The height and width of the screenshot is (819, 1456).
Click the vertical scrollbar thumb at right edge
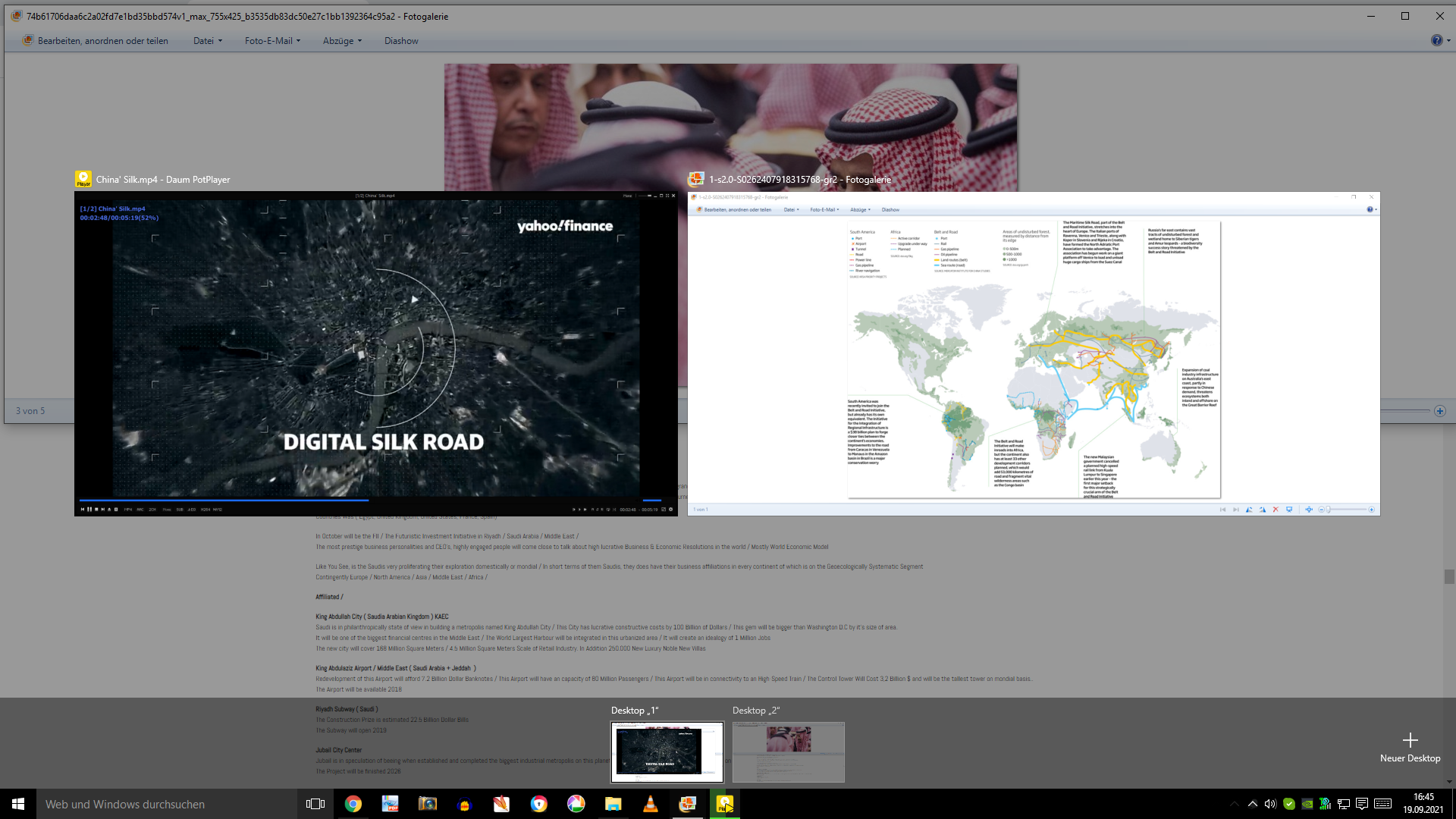pyautogui.click(x=1449, y=577)
